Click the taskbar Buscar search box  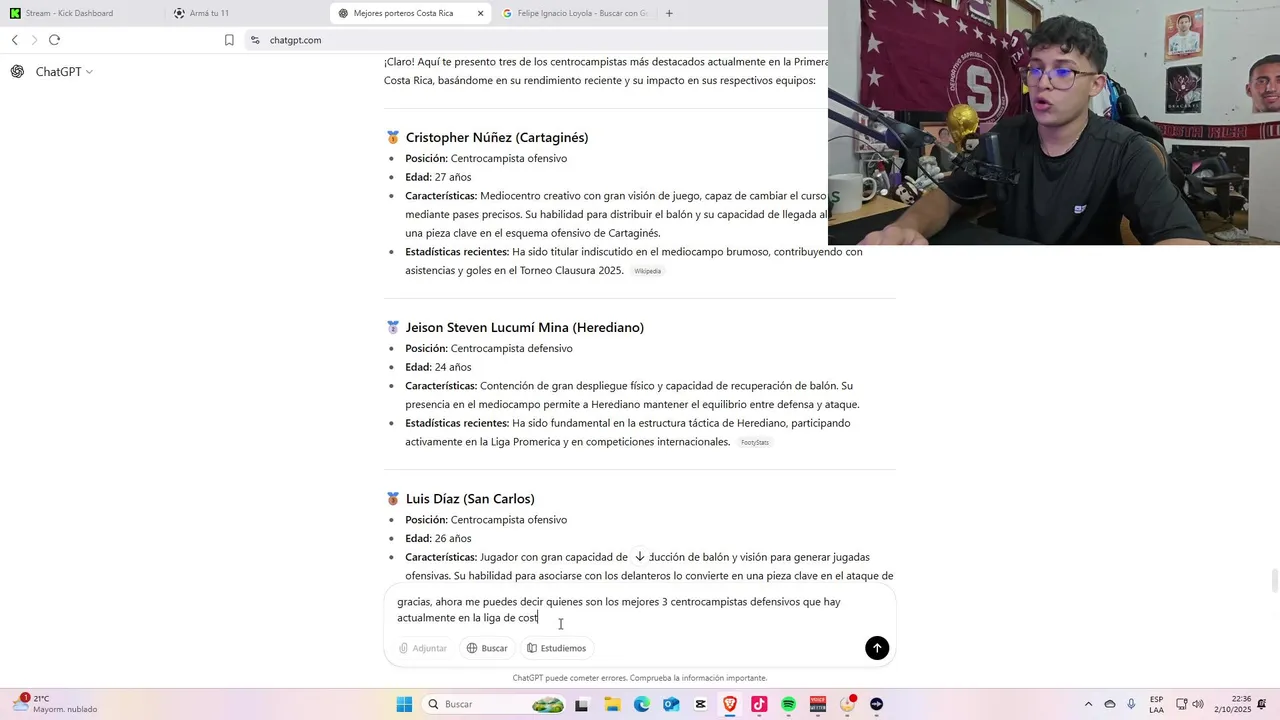494,704
